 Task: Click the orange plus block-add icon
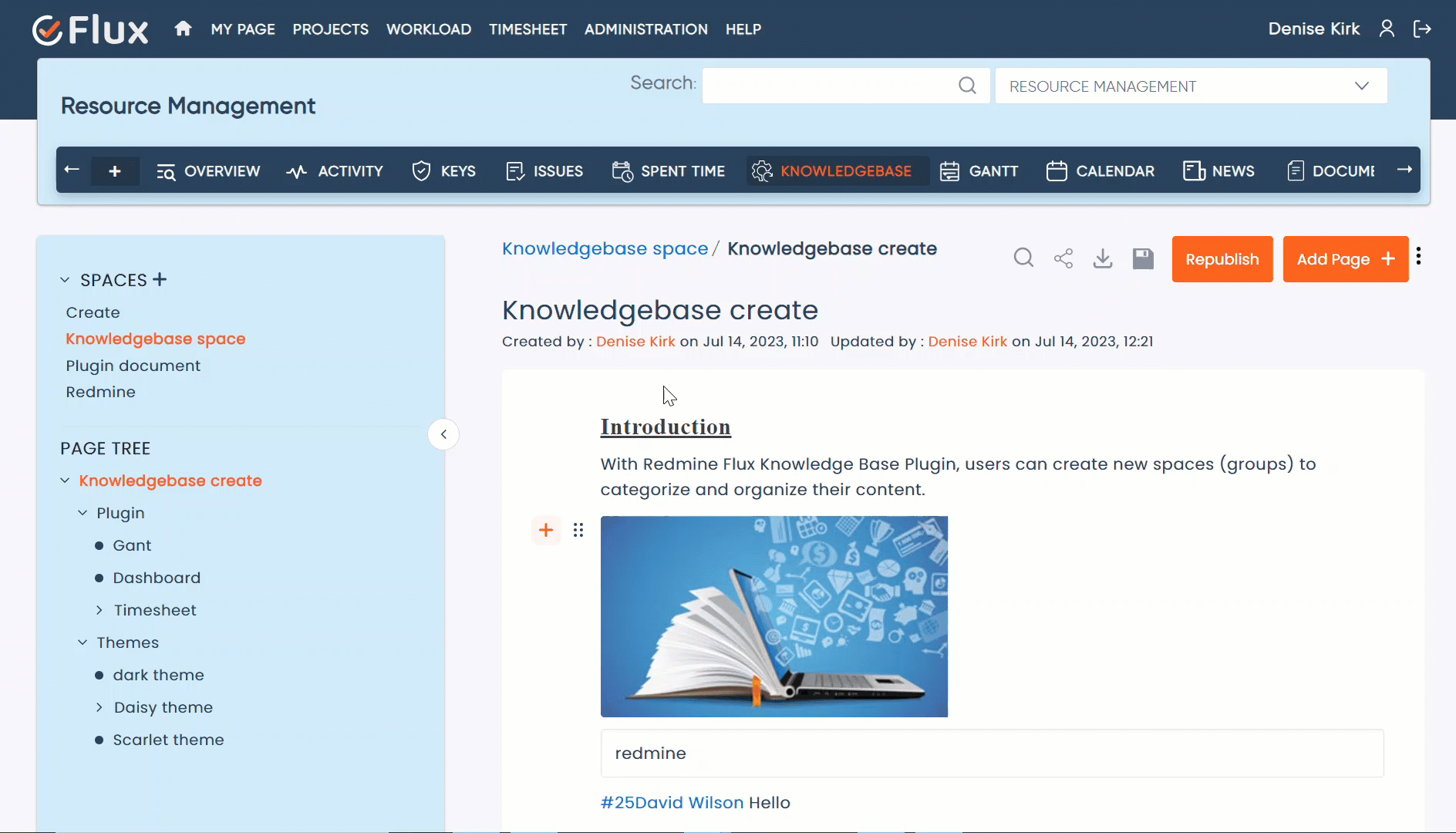[546, 530]
